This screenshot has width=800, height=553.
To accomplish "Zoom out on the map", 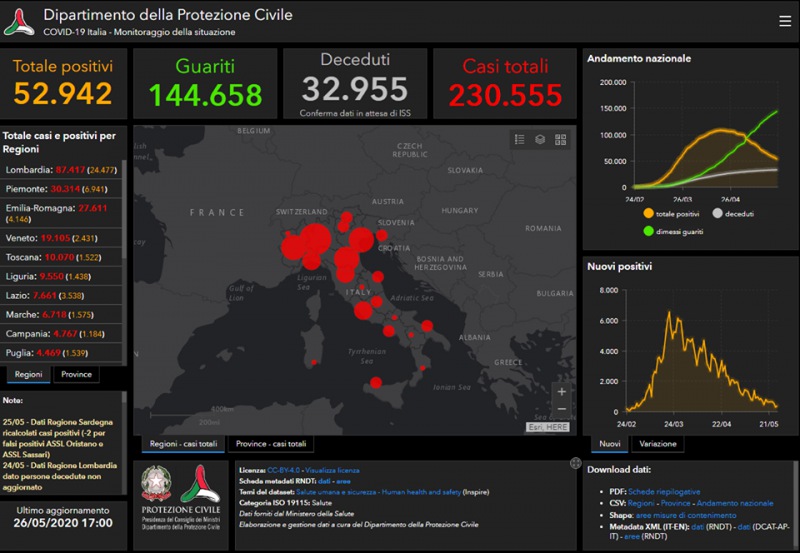I will [x=561, y=409].
